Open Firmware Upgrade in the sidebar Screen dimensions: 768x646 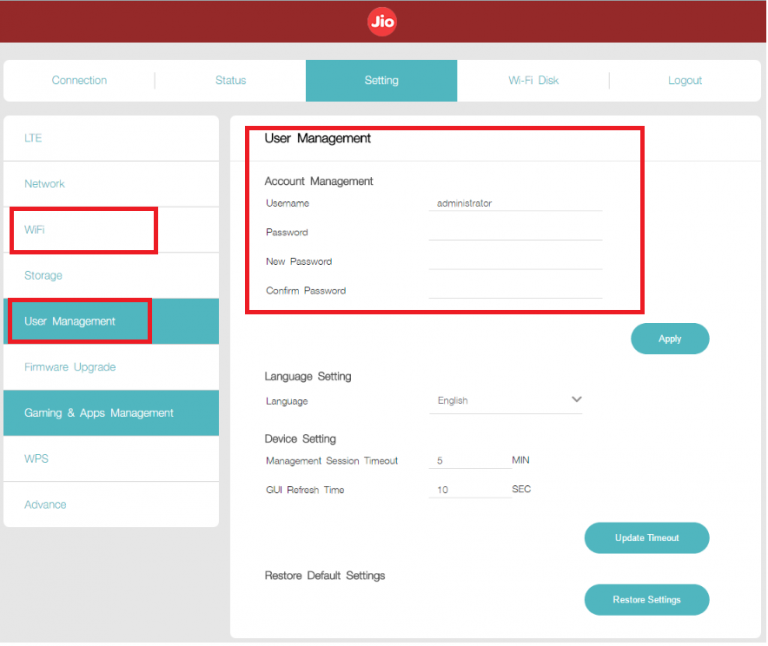pos(111,367)
